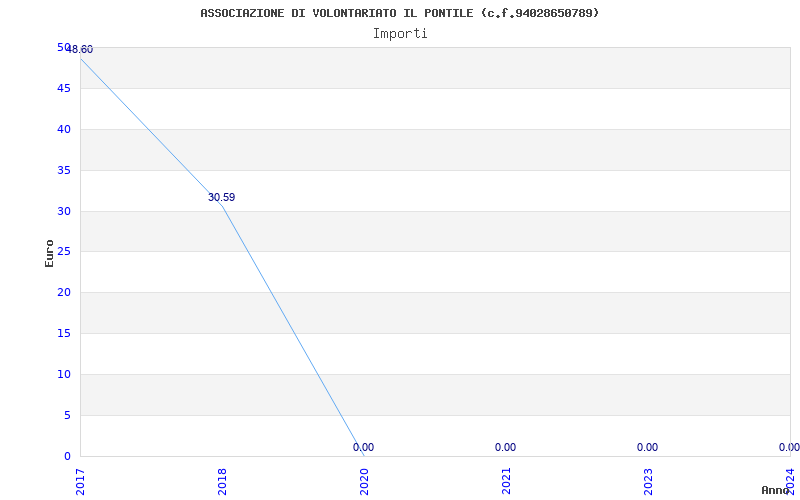Viewport: 800px width, 500px height.
Task: Click the 40 y-axis tick label
Action: tap(64, 130)
